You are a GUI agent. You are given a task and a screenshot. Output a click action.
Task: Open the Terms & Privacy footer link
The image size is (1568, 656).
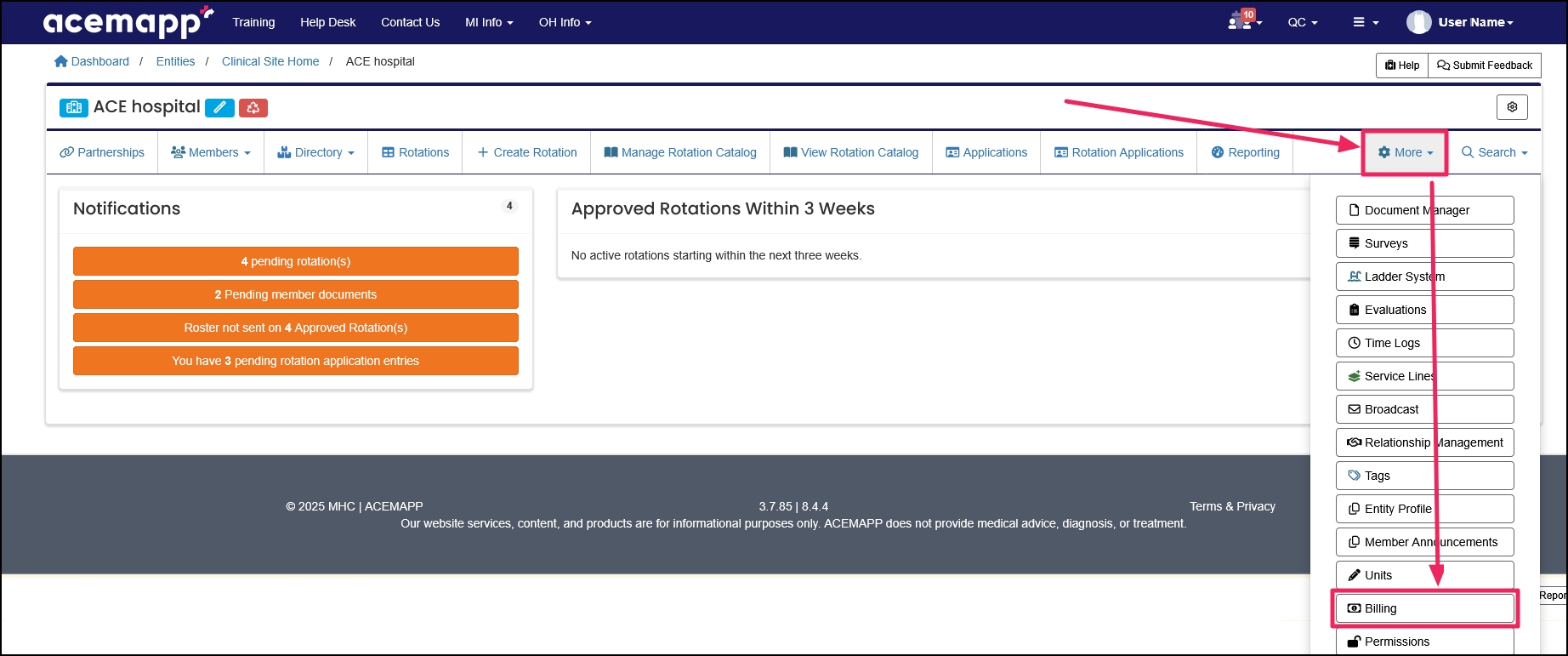click(1231, 506)
